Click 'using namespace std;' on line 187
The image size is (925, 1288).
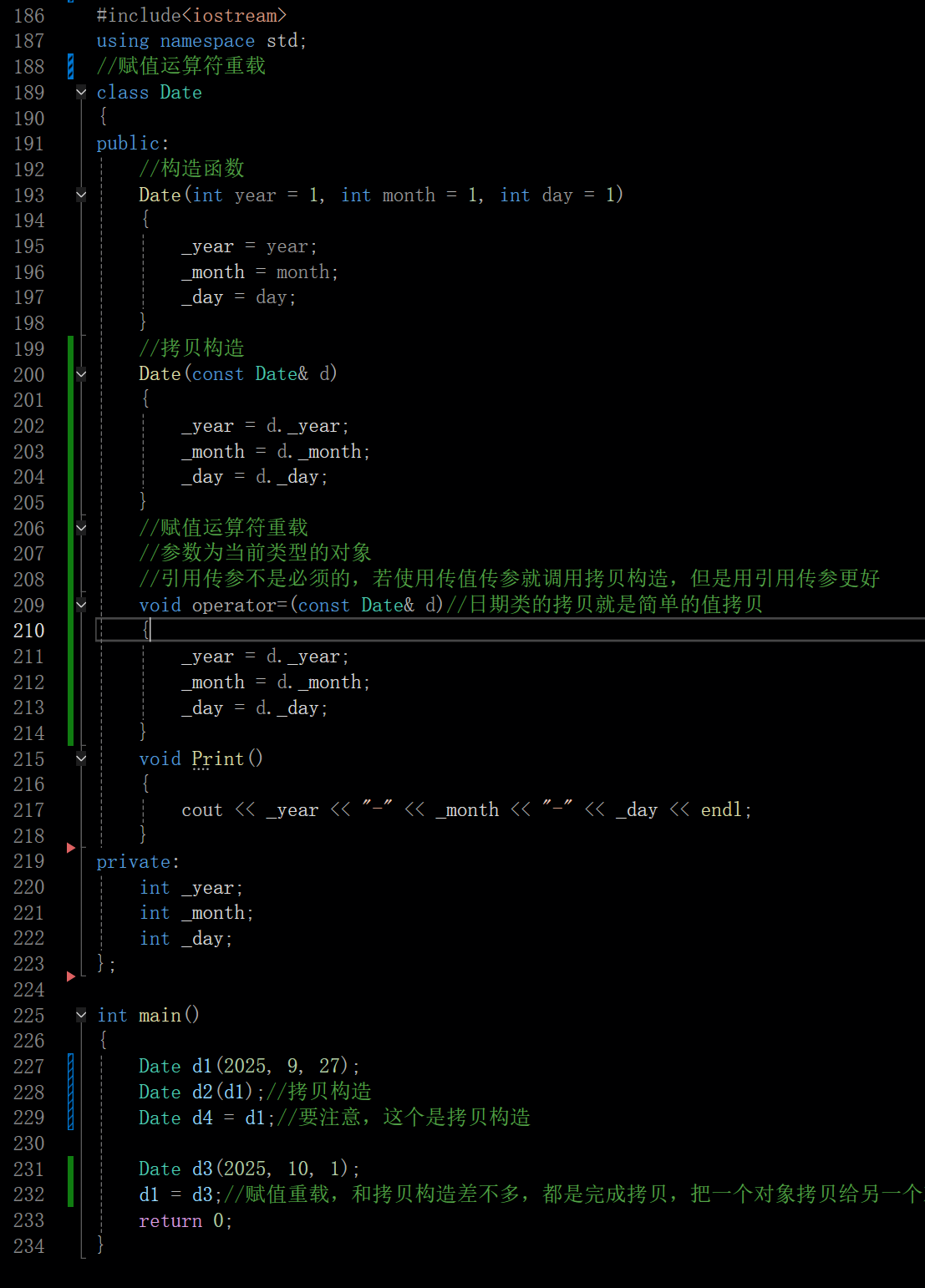point(201,41)
